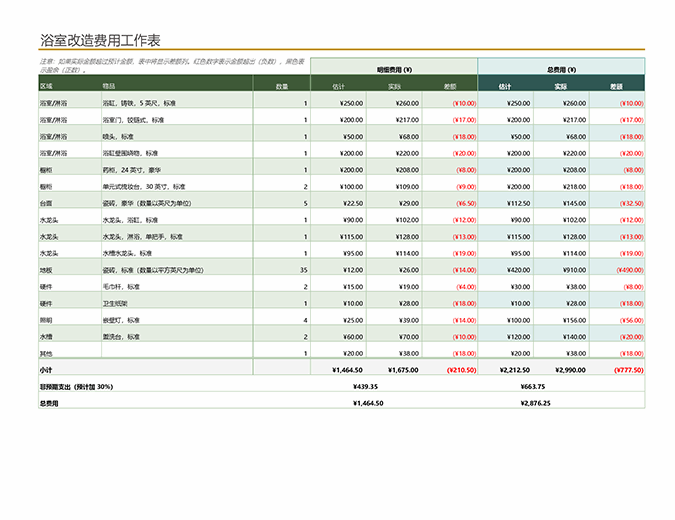The image size is (675, 520).
Task: Select the 总费用 (¥) group header
Action: (x=561, y=70)
